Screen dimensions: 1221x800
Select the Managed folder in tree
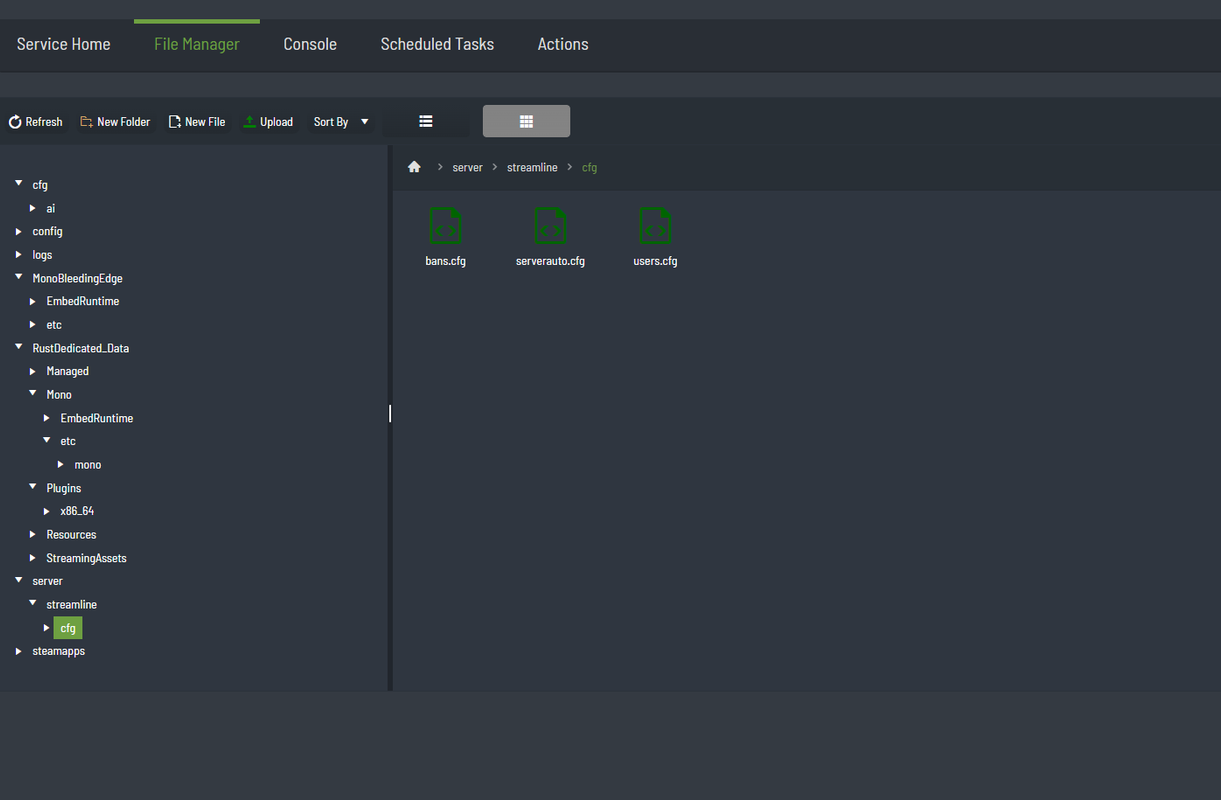pos(67,371)
